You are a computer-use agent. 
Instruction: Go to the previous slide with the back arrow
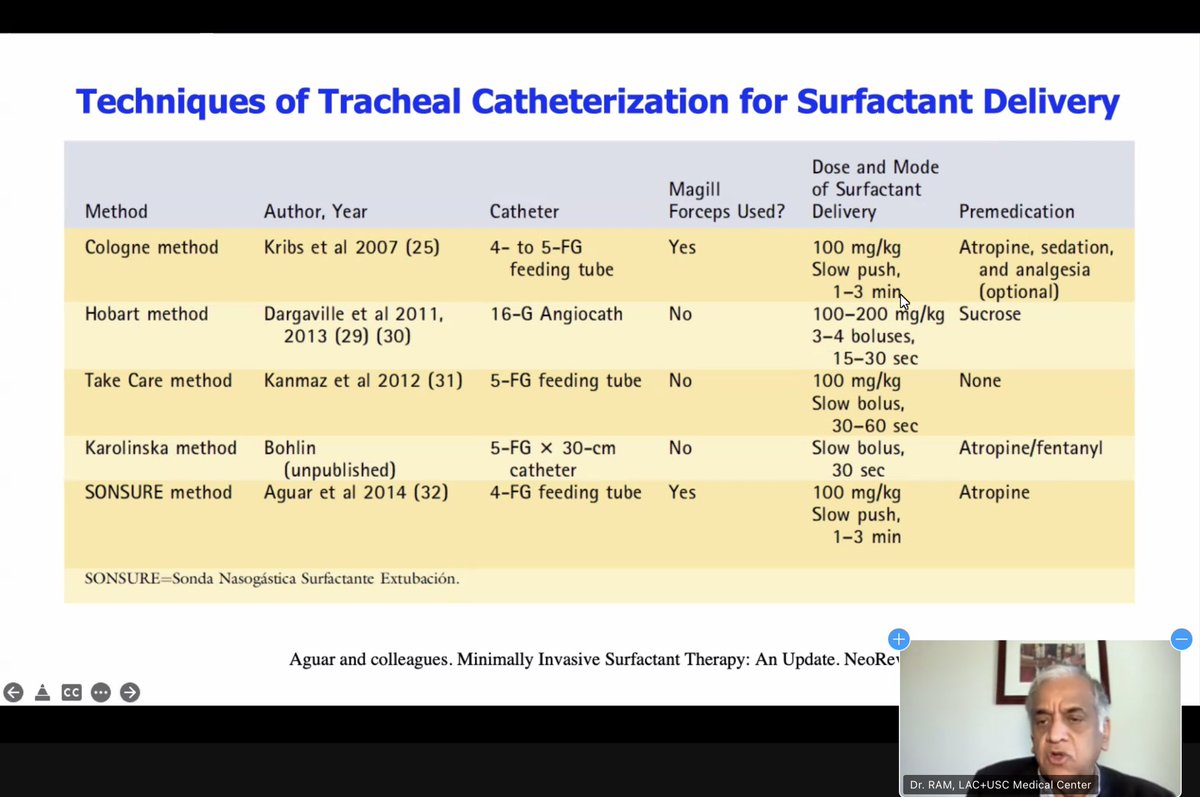pos(13,692)
